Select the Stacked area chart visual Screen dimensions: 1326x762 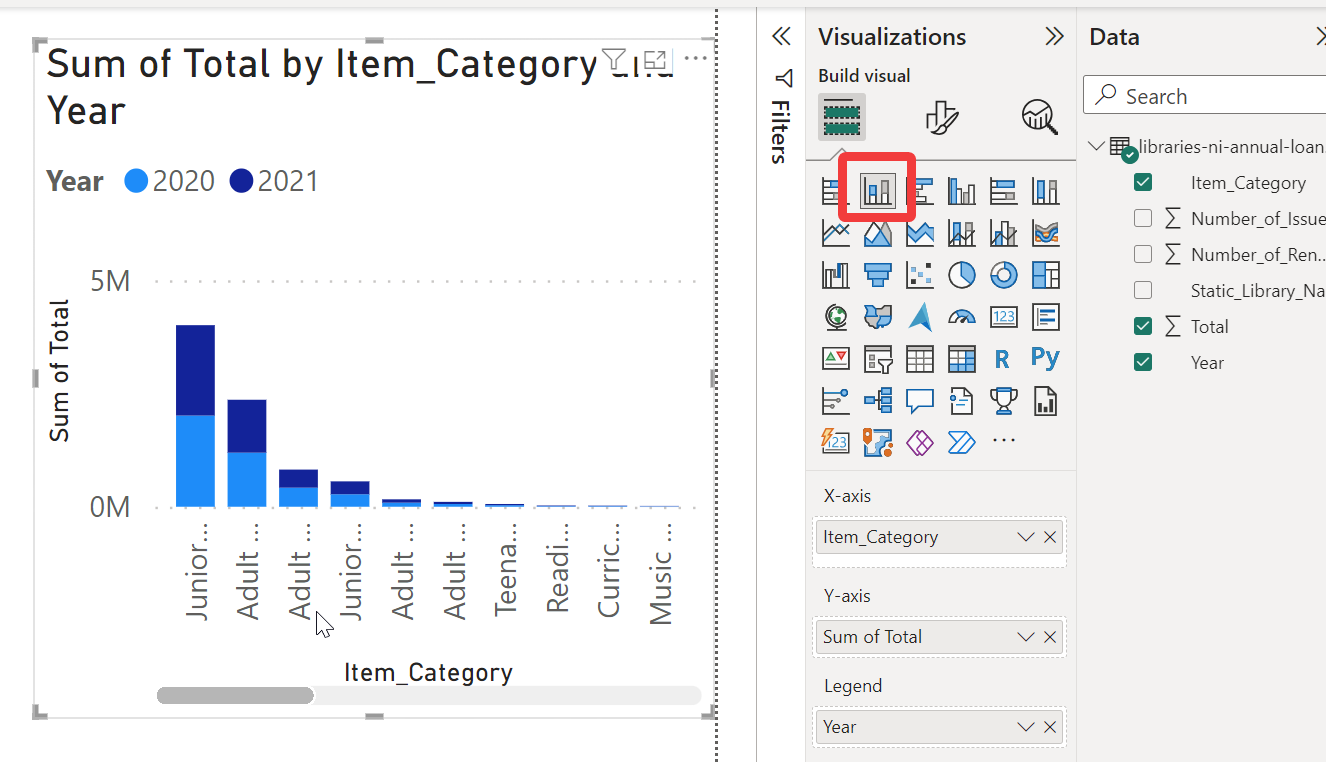point(919,233)
